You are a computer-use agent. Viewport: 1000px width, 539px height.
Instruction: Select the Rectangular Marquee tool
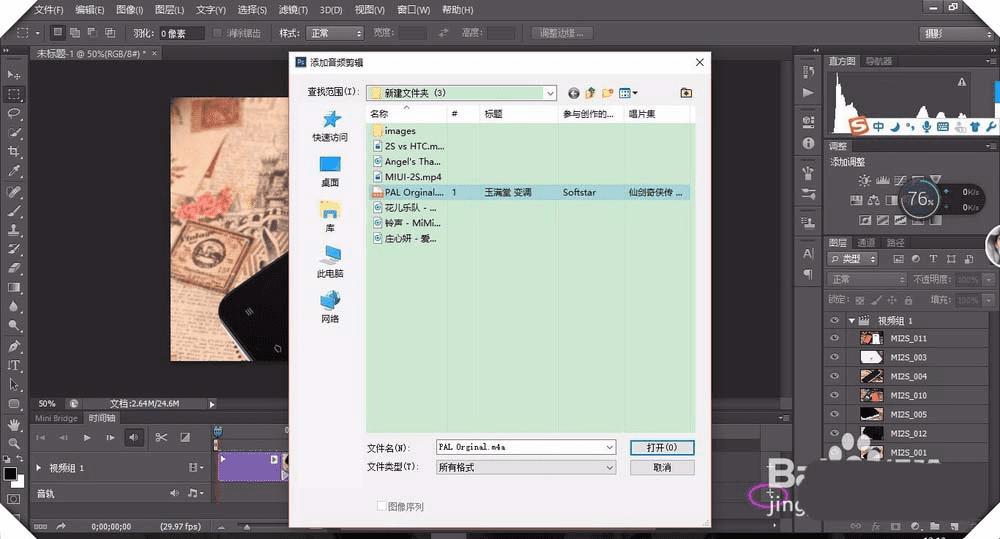coord(14,94)
